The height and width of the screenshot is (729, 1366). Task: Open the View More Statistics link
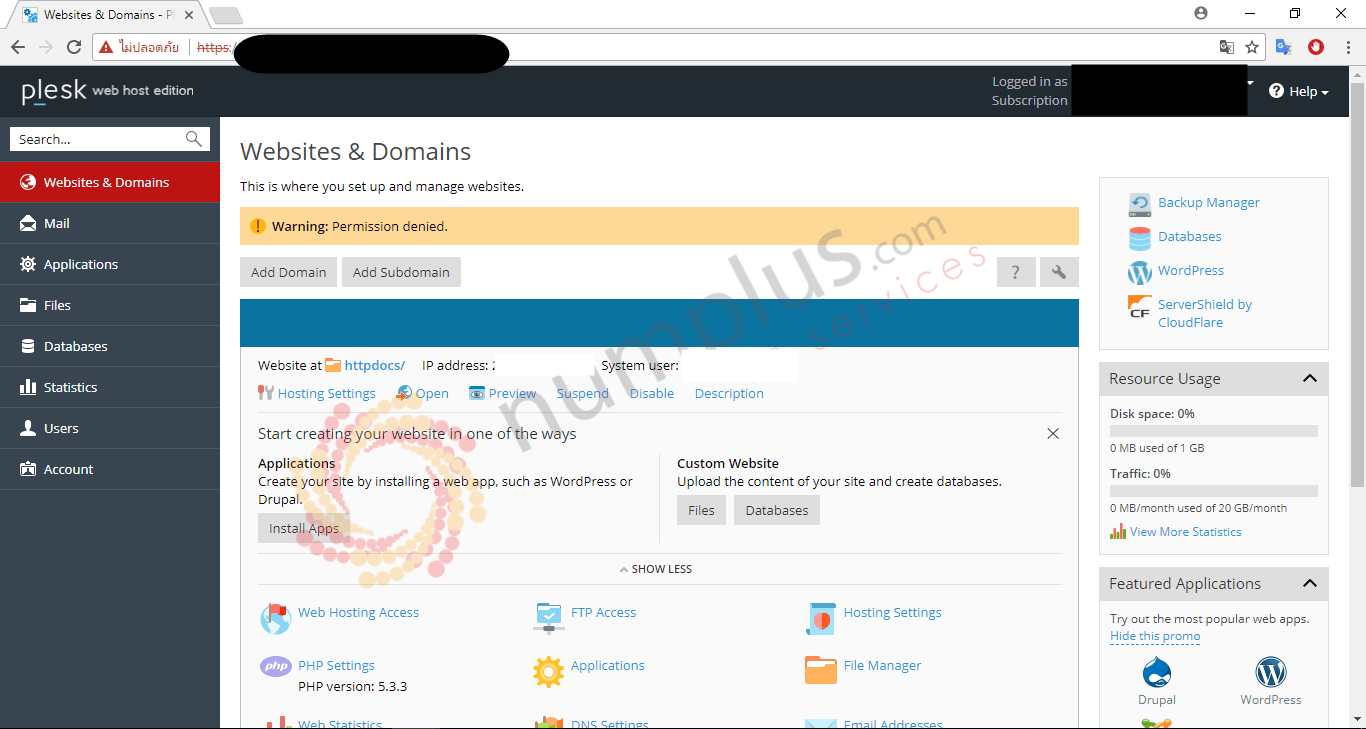[1184, 531]
